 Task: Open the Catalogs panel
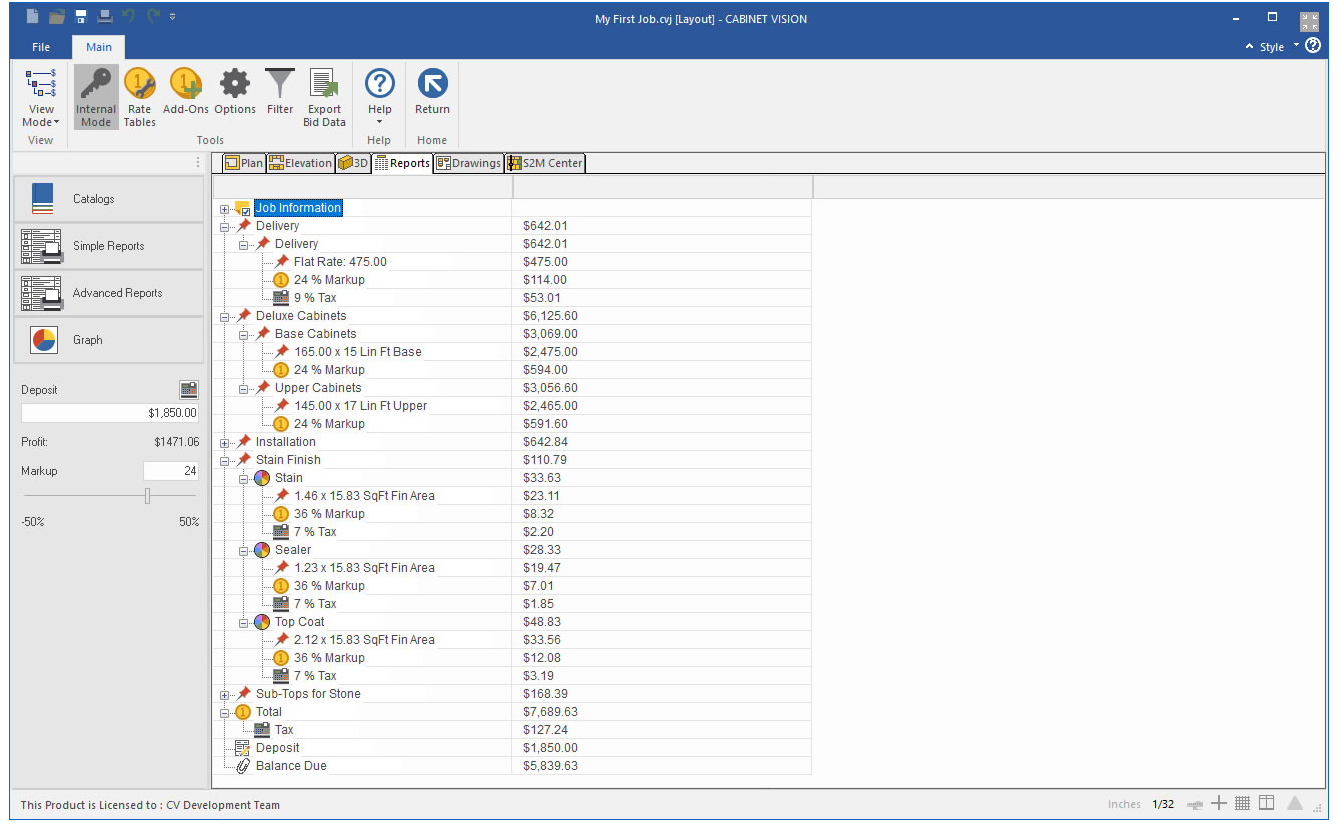[x=108, y=199]
